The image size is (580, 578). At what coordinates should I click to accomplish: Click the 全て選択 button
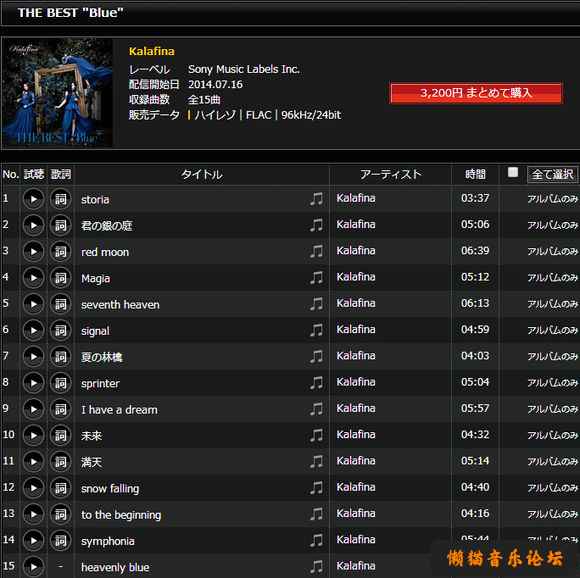coord(552,174)
